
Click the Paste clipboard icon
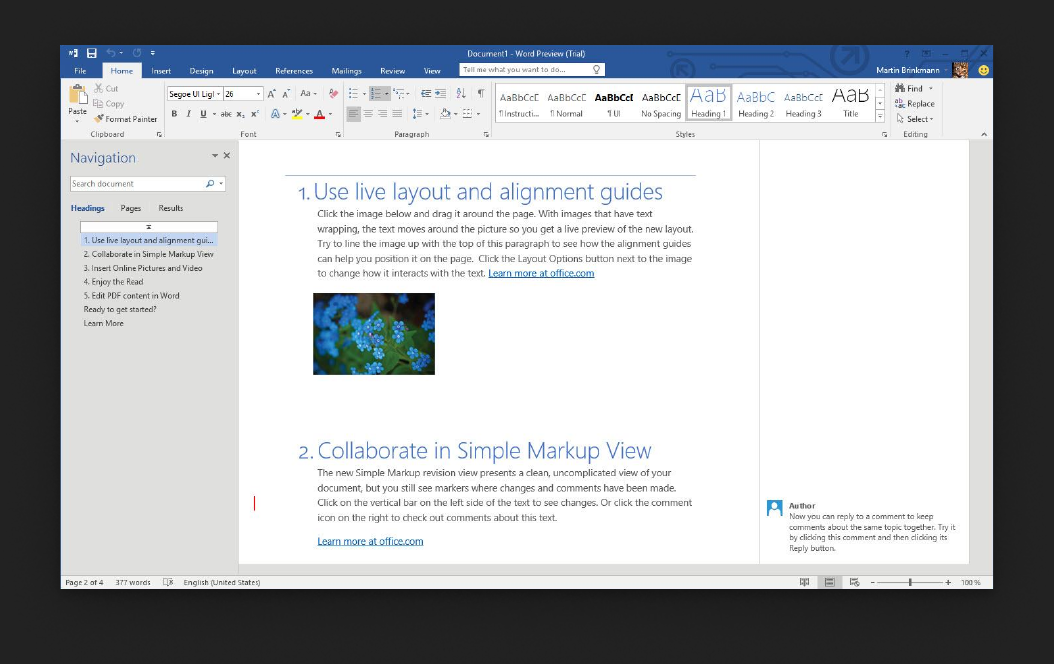(x=77, y=95)
